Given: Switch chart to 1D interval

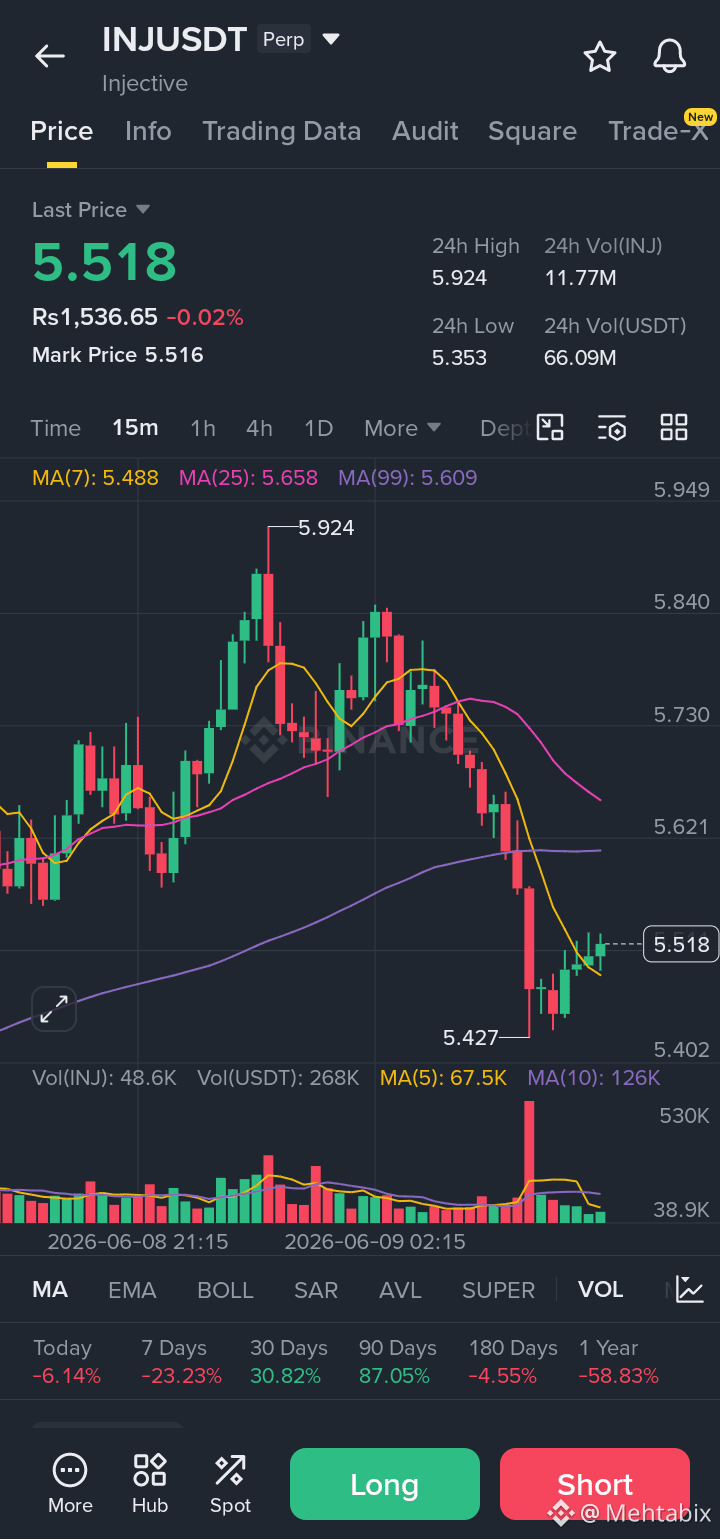Looking at the screenshot, I should coord(318,428).
